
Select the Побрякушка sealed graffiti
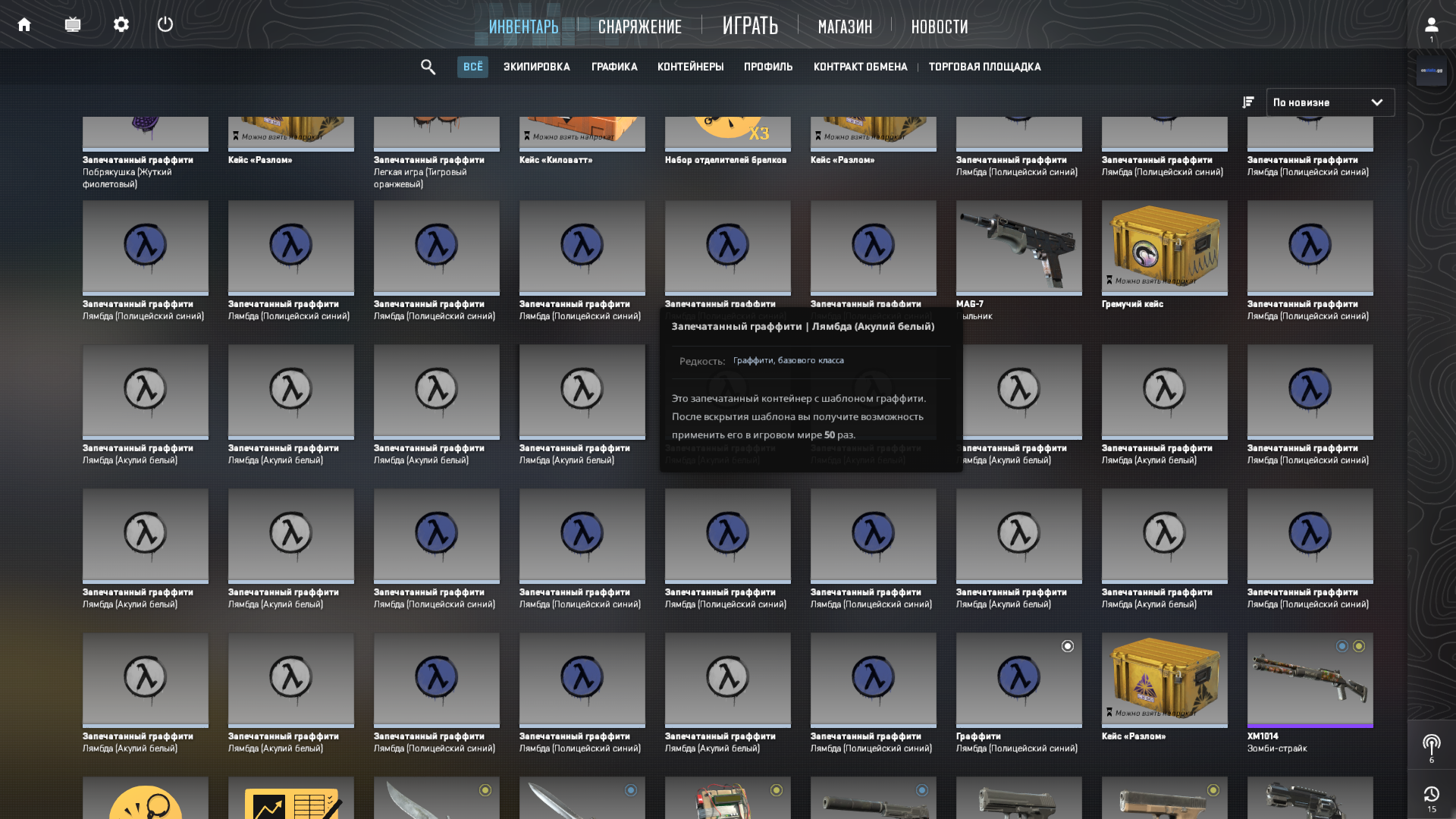(x=145, y=133)
